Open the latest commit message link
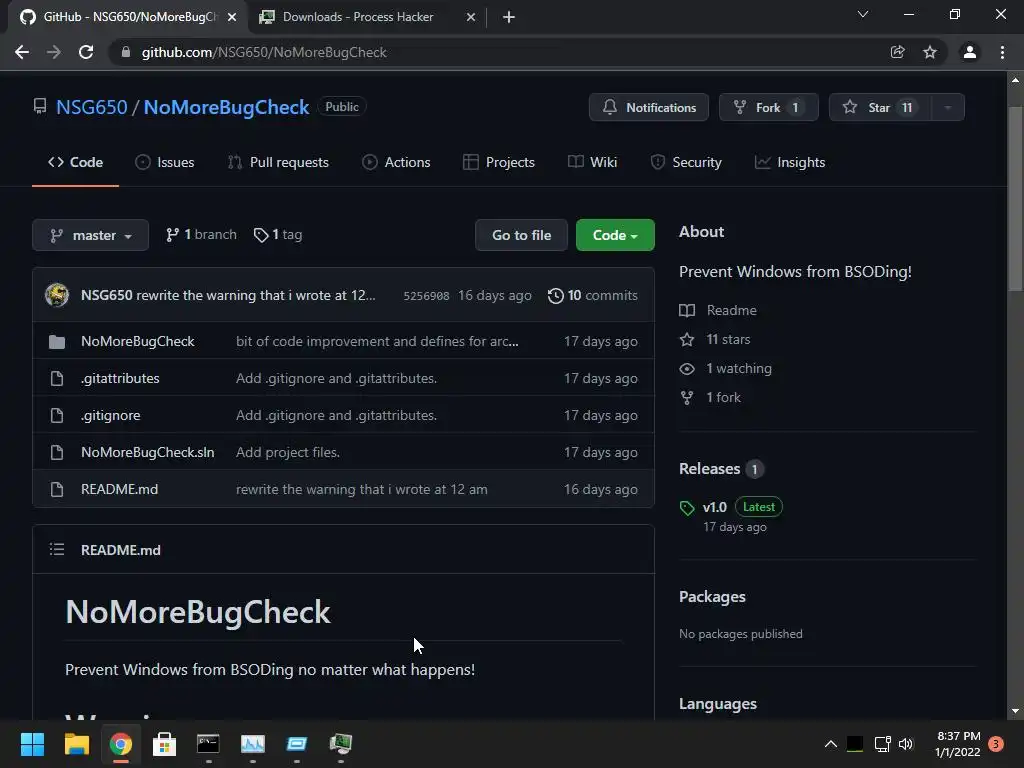Image resolution: width=1024 pixels, height=768 pixels. pyautogui.click(x=255, y=295)
